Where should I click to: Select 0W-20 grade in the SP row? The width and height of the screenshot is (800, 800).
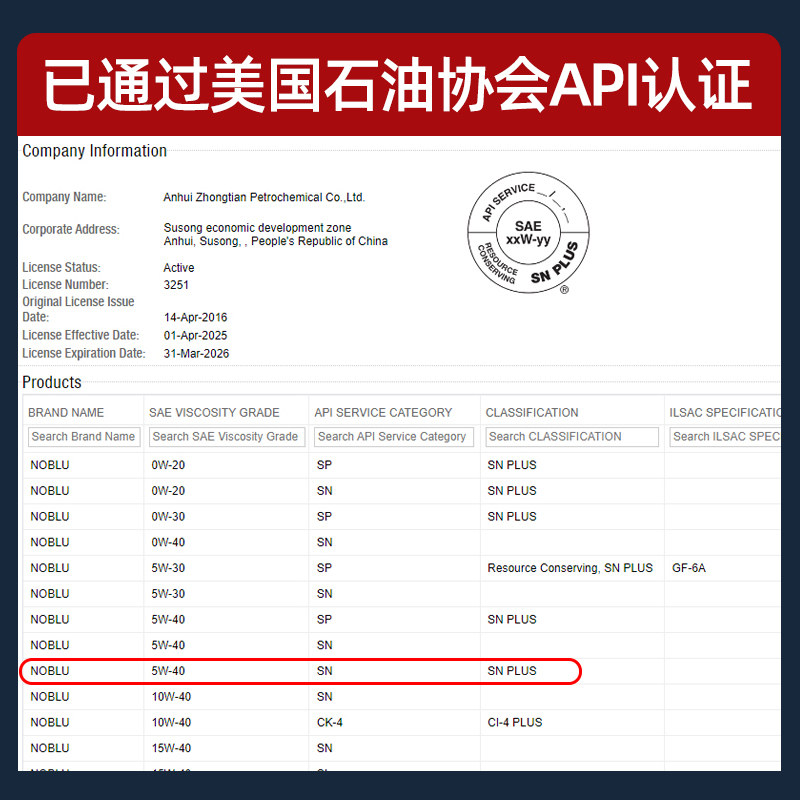(x=168, y=465)
